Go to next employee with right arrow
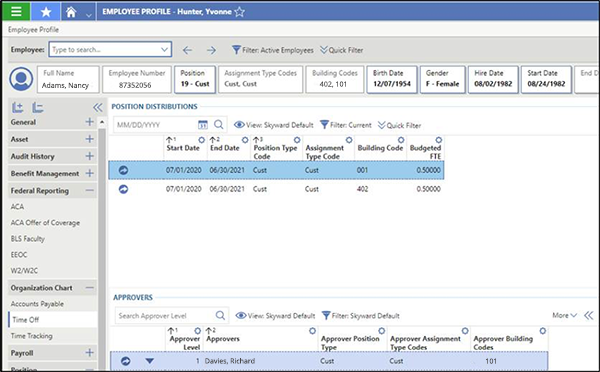The image size is (600, 372). tap(211, 50)
